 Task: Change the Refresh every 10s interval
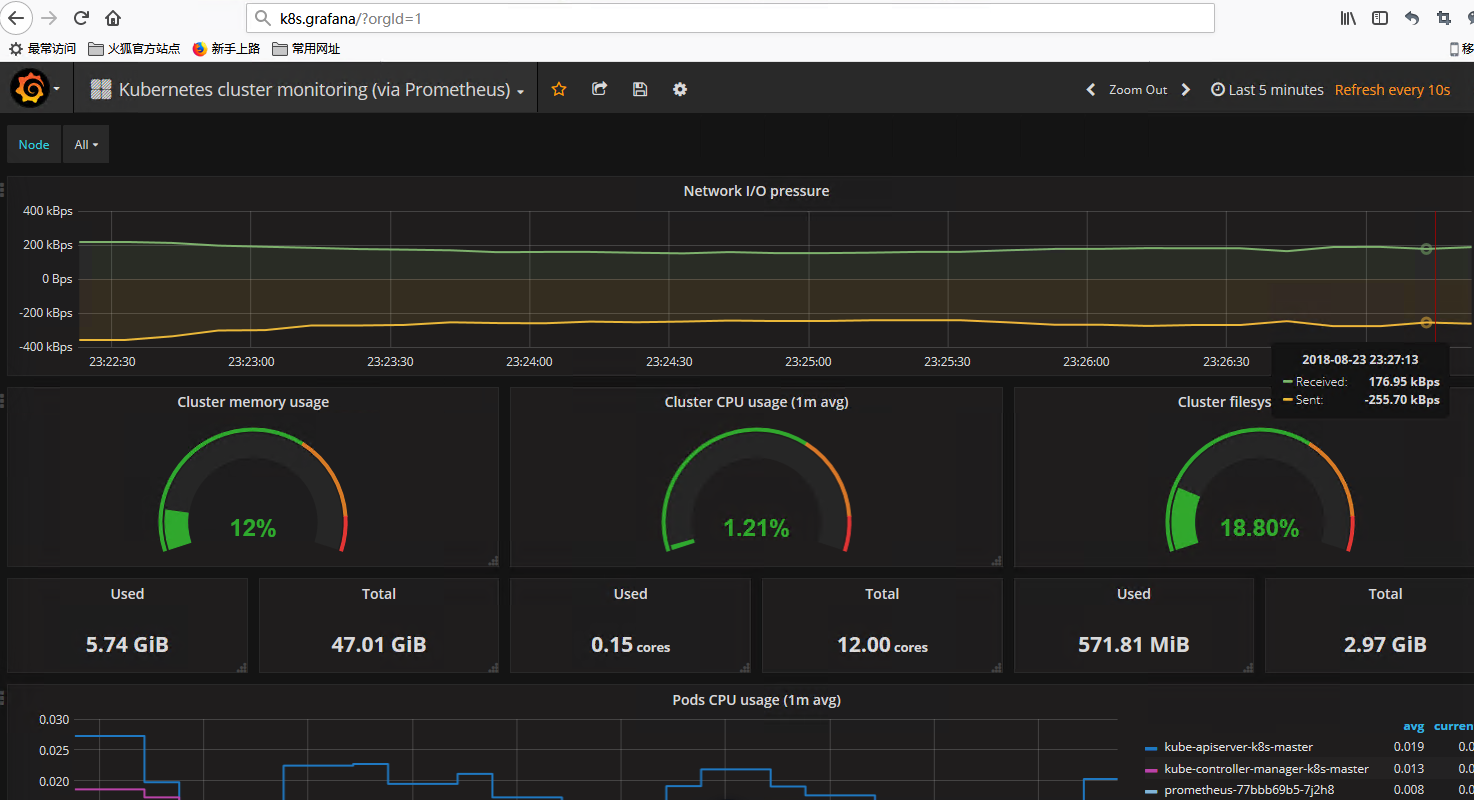pos(1392,90)
